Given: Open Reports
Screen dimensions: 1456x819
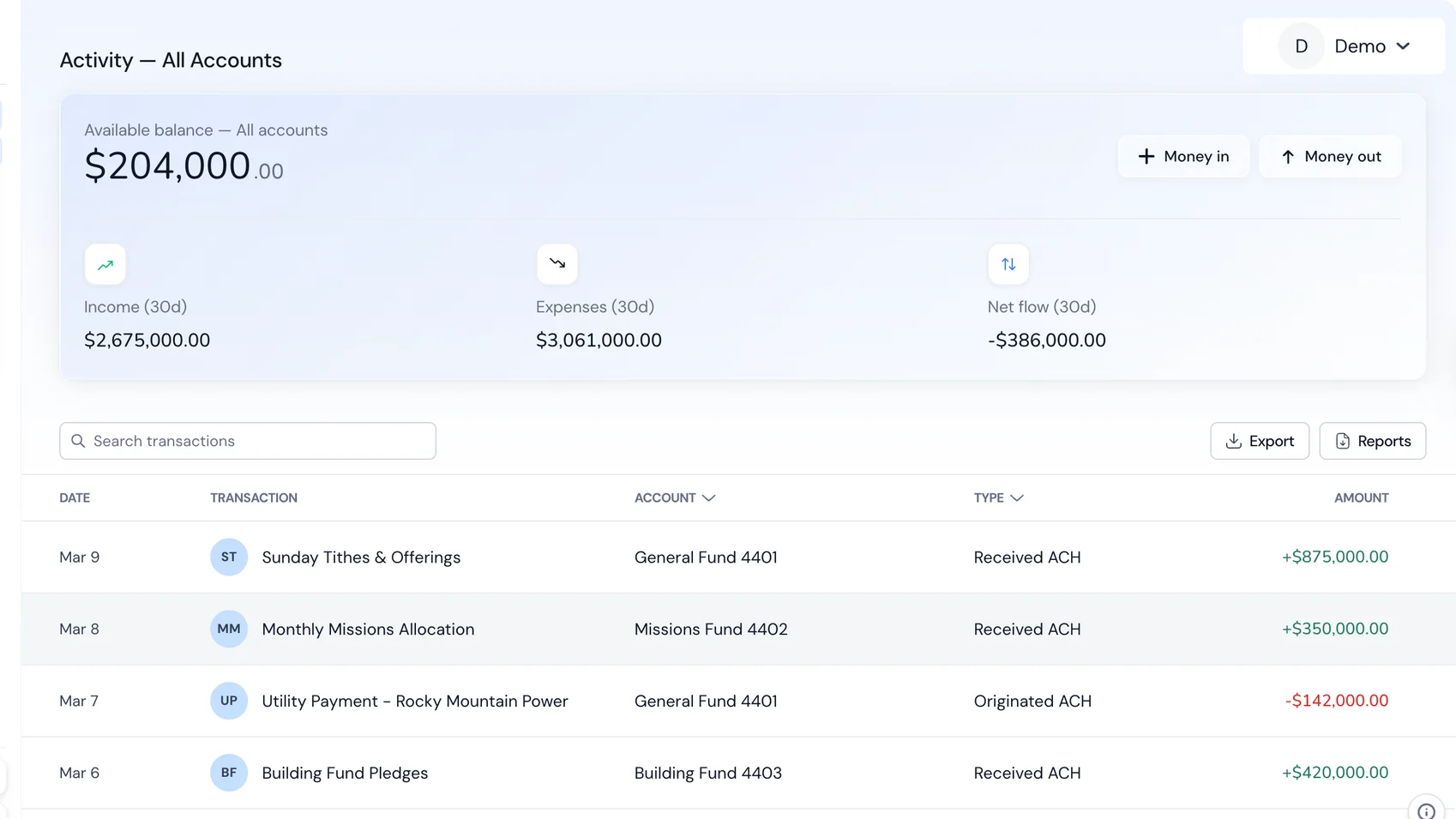Looking at the screenshot, I should [1372, 441].
